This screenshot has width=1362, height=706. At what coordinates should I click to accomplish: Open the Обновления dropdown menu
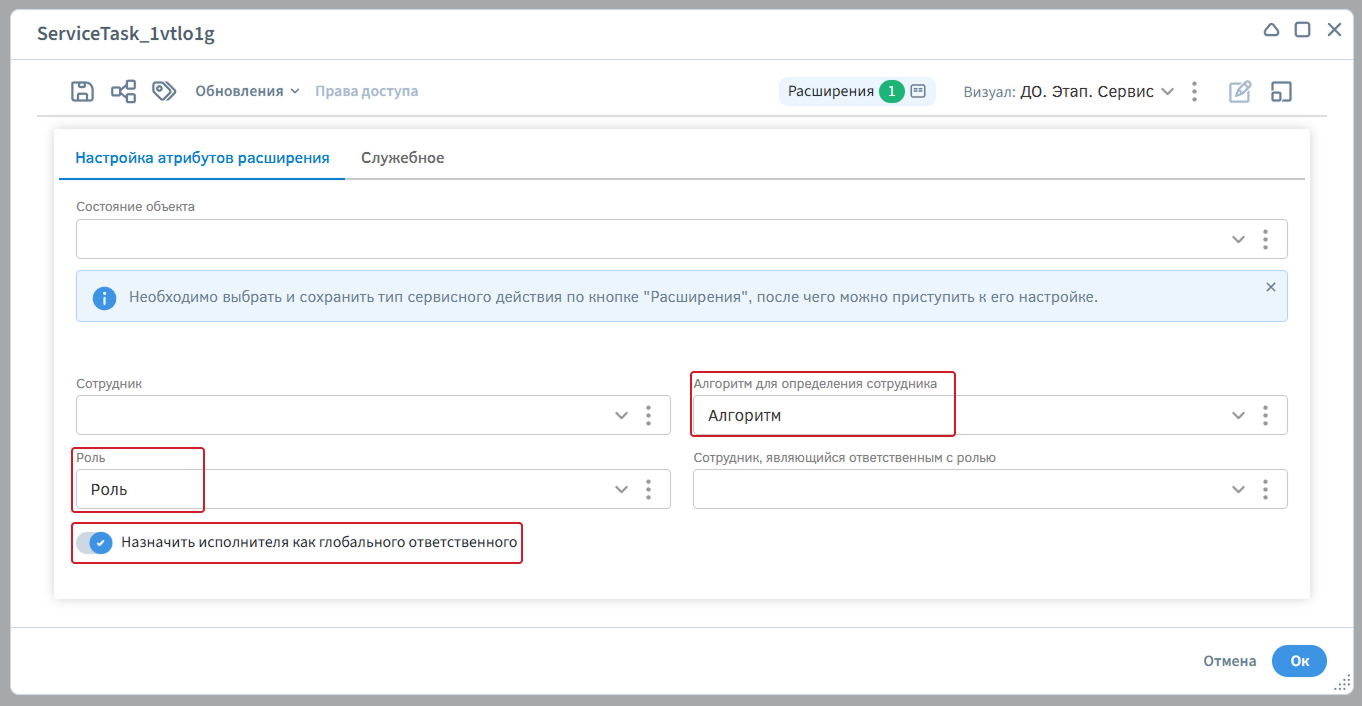[247, 91]
